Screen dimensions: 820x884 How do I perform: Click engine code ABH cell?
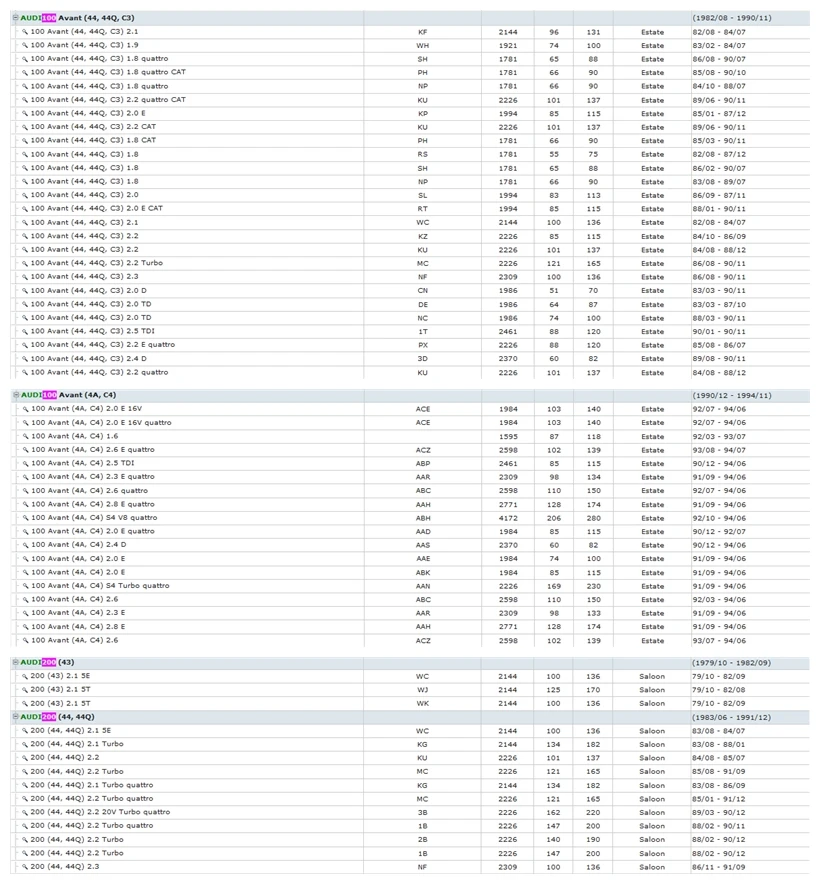(423, 518)
